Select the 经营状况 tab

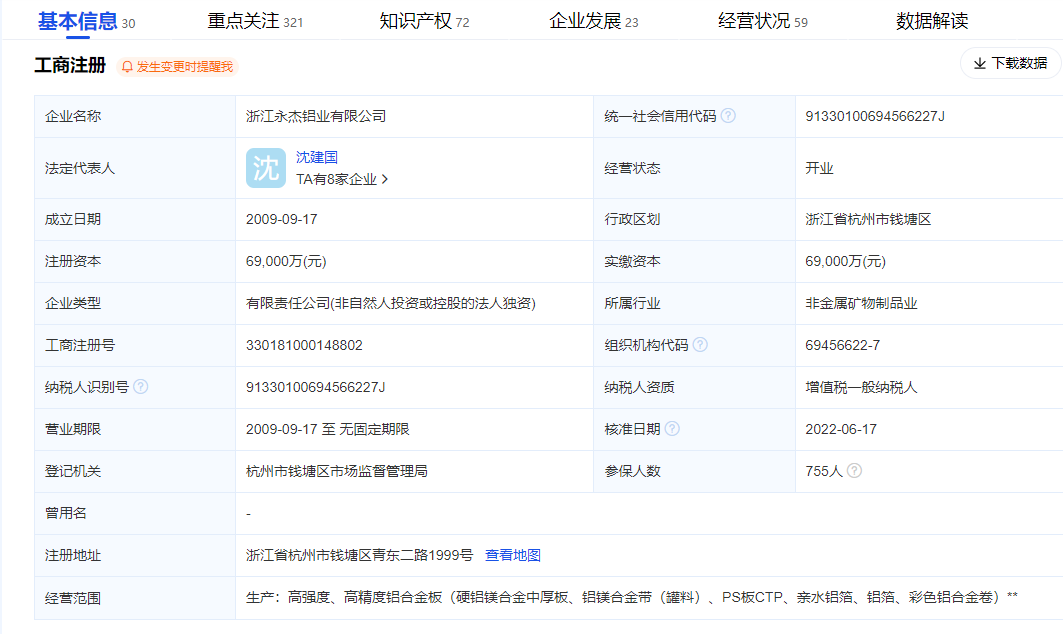click(x=754, y=21)
